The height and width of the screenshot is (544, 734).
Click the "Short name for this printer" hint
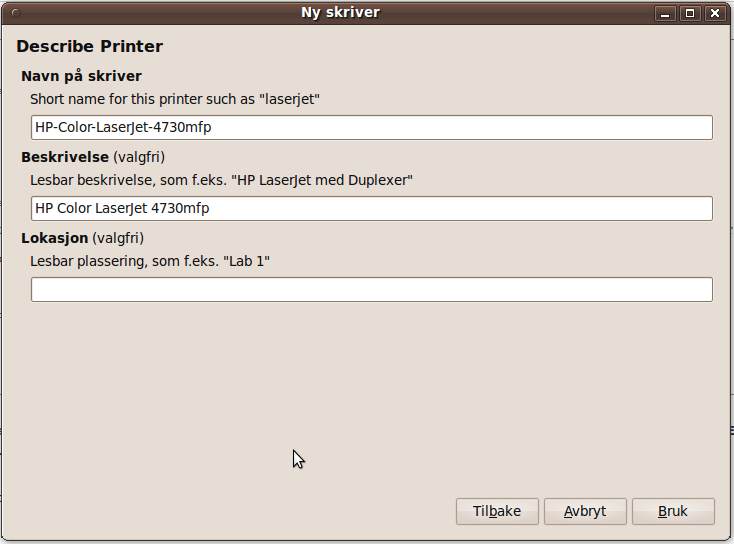175,99
